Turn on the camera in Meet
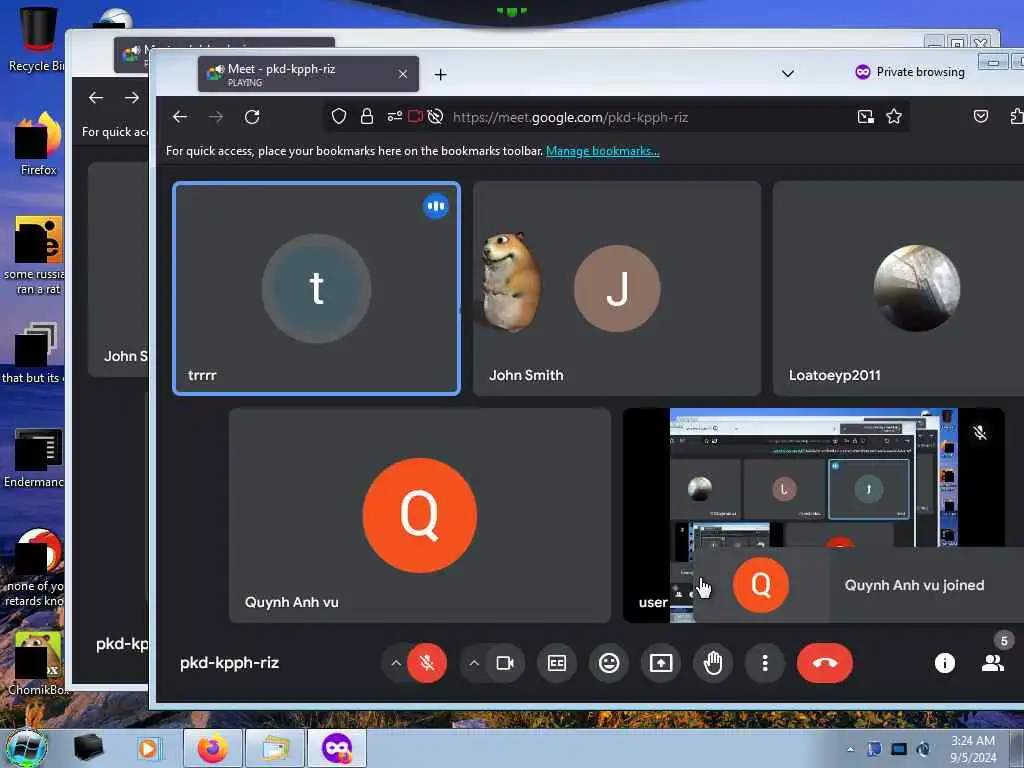1024x768 pixels. (505, 663)
